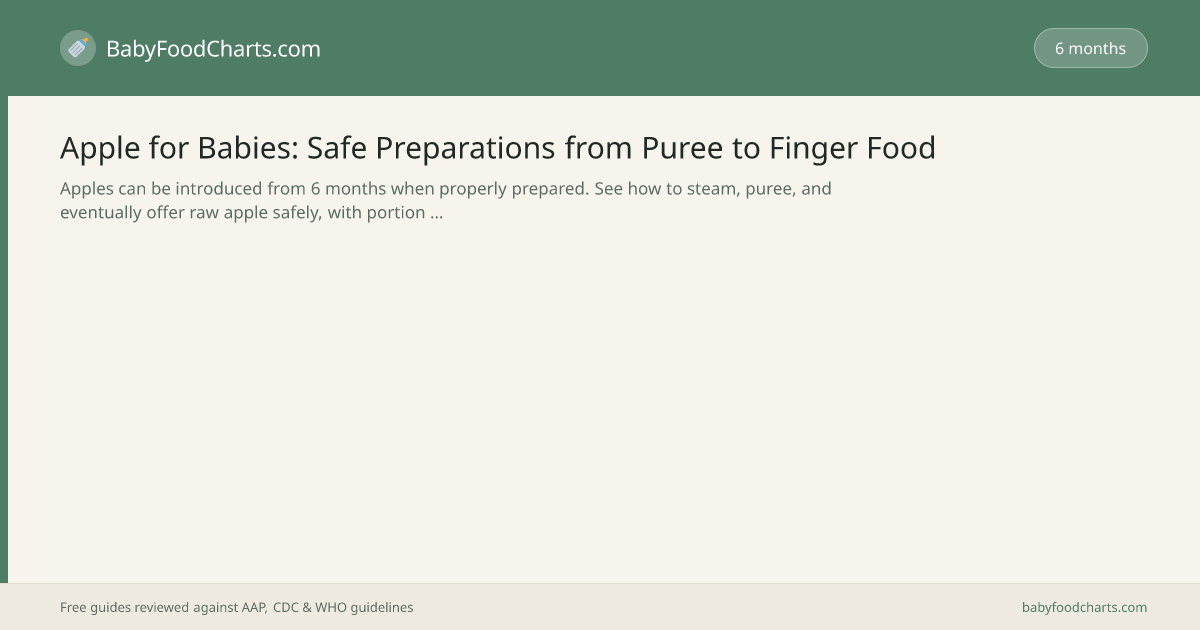
Task: Click the baby bottle logo icon
Action: [x=78, y=48]
